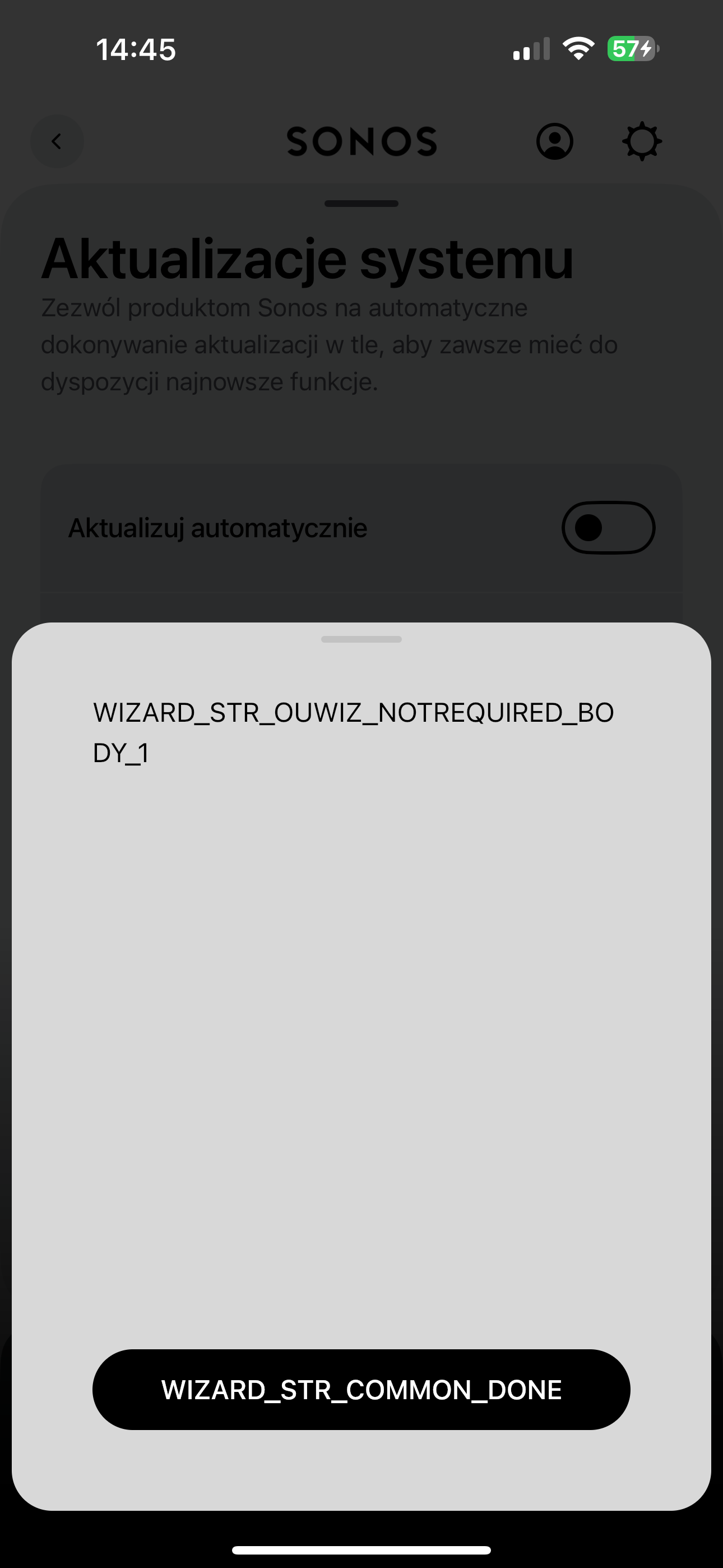Image resolution: width=723 pixels, height=1568 pixels.
Task: Tap the home indicator bar
Action: tap(361, 1549)
